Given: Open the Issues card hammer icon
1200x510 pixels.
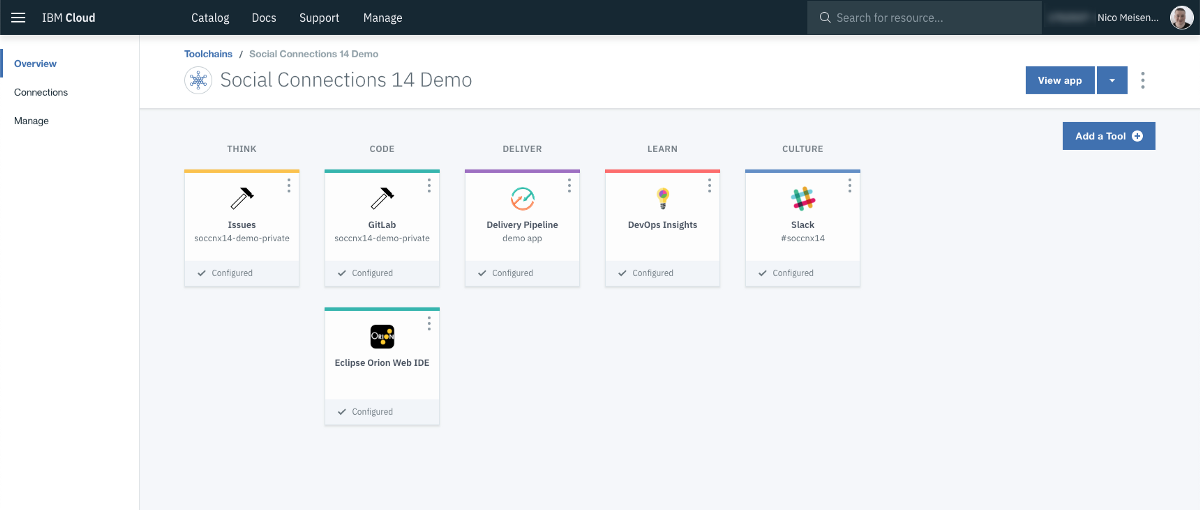Looking at the screenshot, I should [x=242, y=198].
